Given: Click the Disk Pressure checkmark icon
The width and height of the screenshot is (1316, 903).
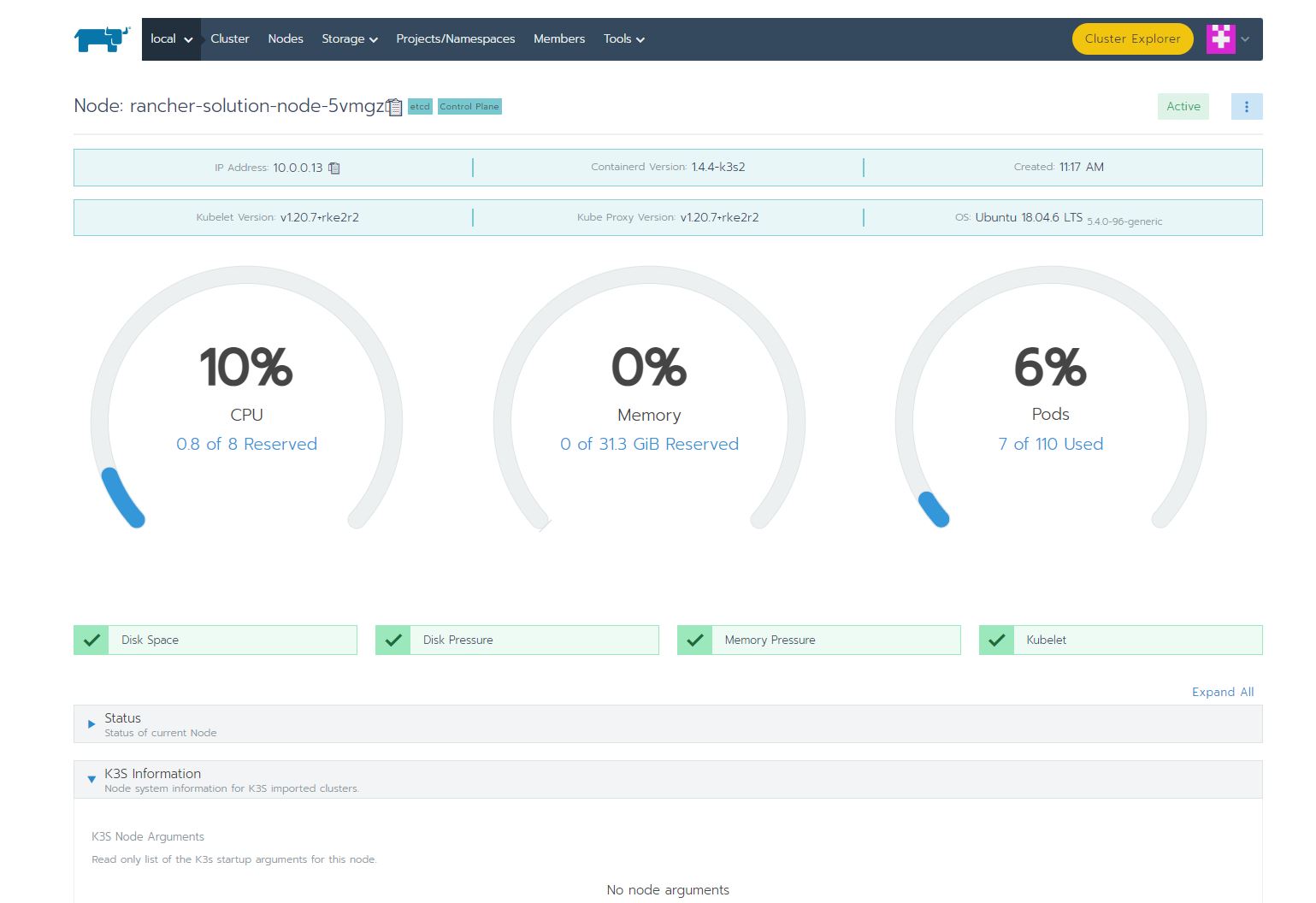Looking at the screenshot, I should tap(393, 640).
